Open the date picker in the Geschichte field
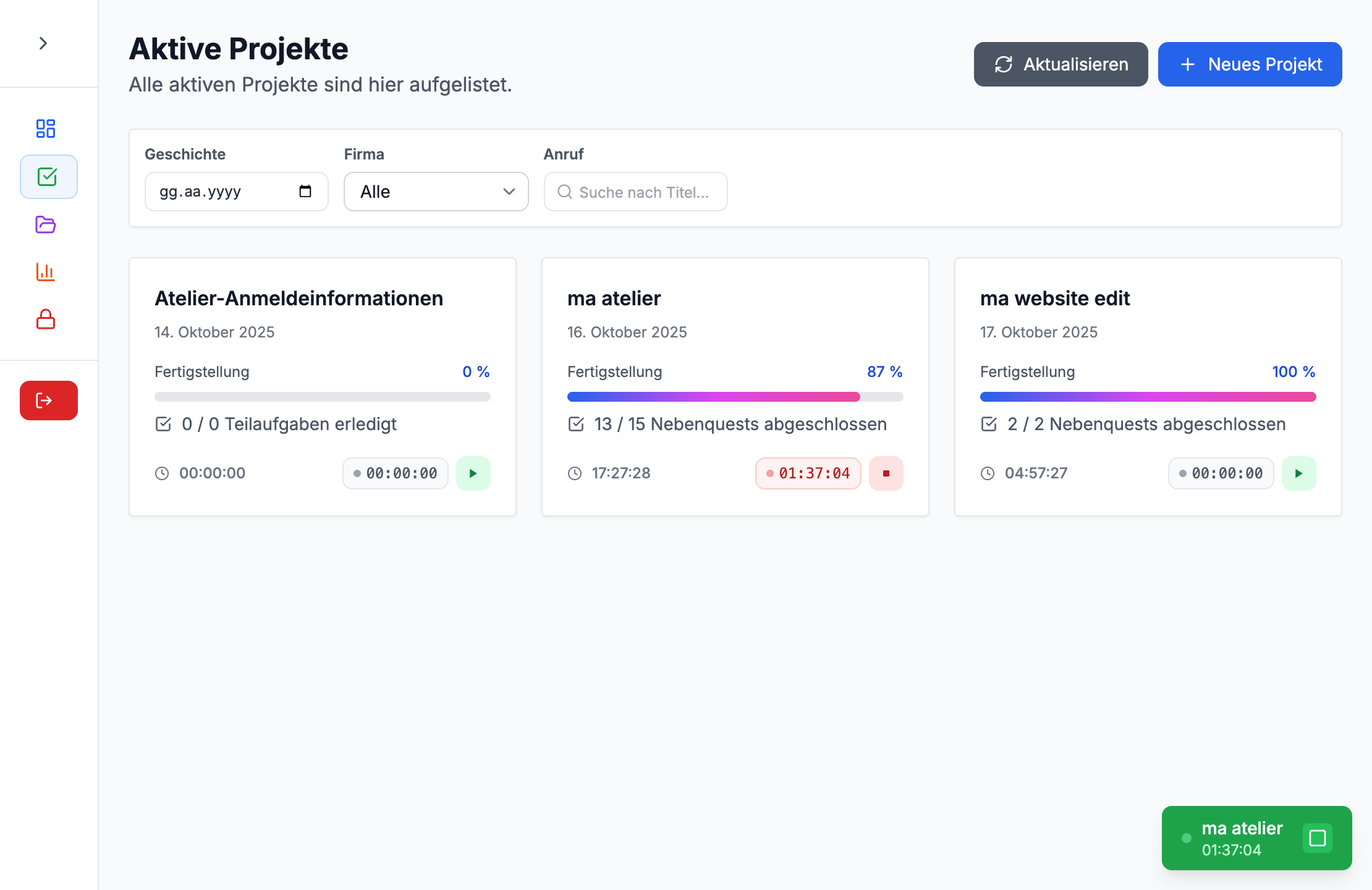The height and width of the screenshot is (890, 1372). click(x=305, y=192)
